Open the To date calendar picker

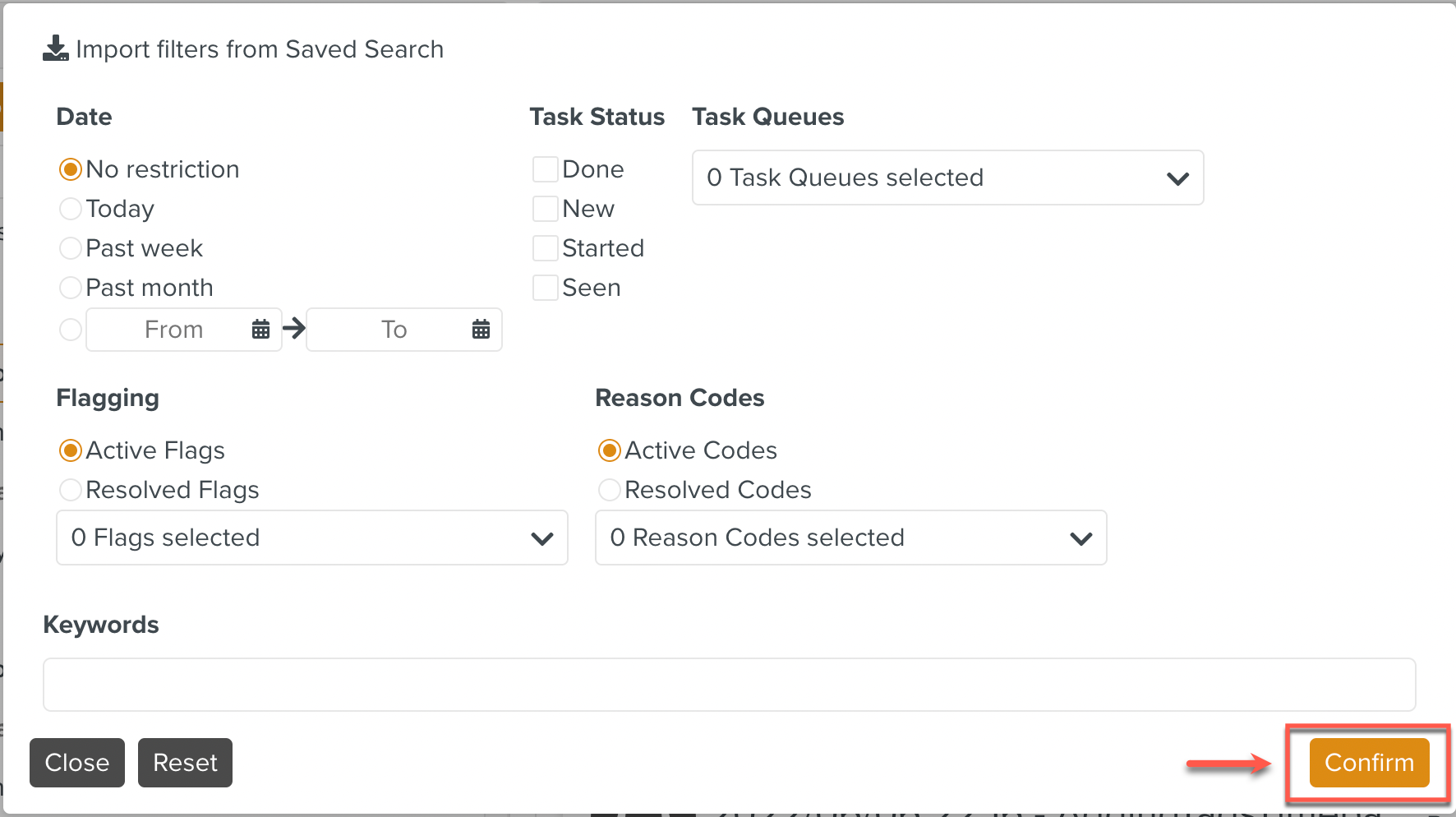click(481, 329)
